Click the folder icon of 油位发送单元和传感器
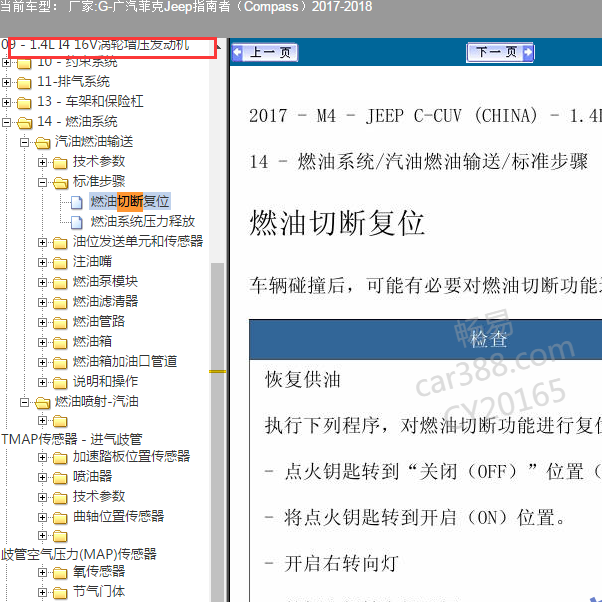 pos(60,243)
